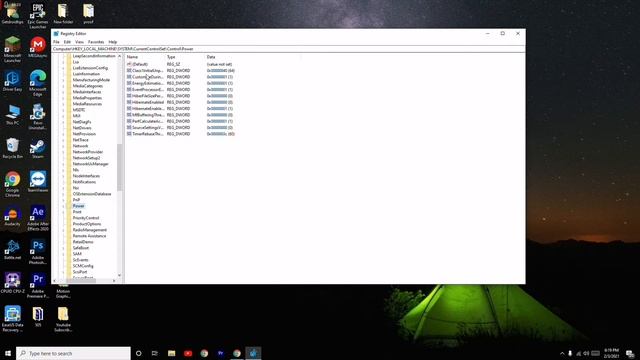The height and width of the screenshot is (360, 640).
Task: Show hidden system tray icons chevron
Action: click(562, 353)
